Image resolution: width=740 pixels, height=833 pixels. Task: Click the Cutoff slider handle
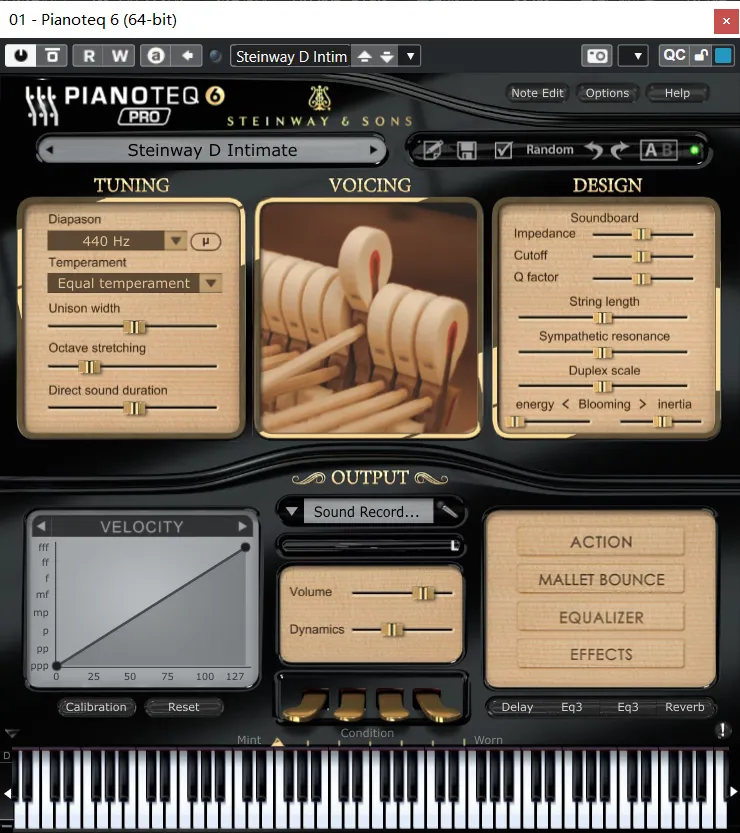(642, 257)
